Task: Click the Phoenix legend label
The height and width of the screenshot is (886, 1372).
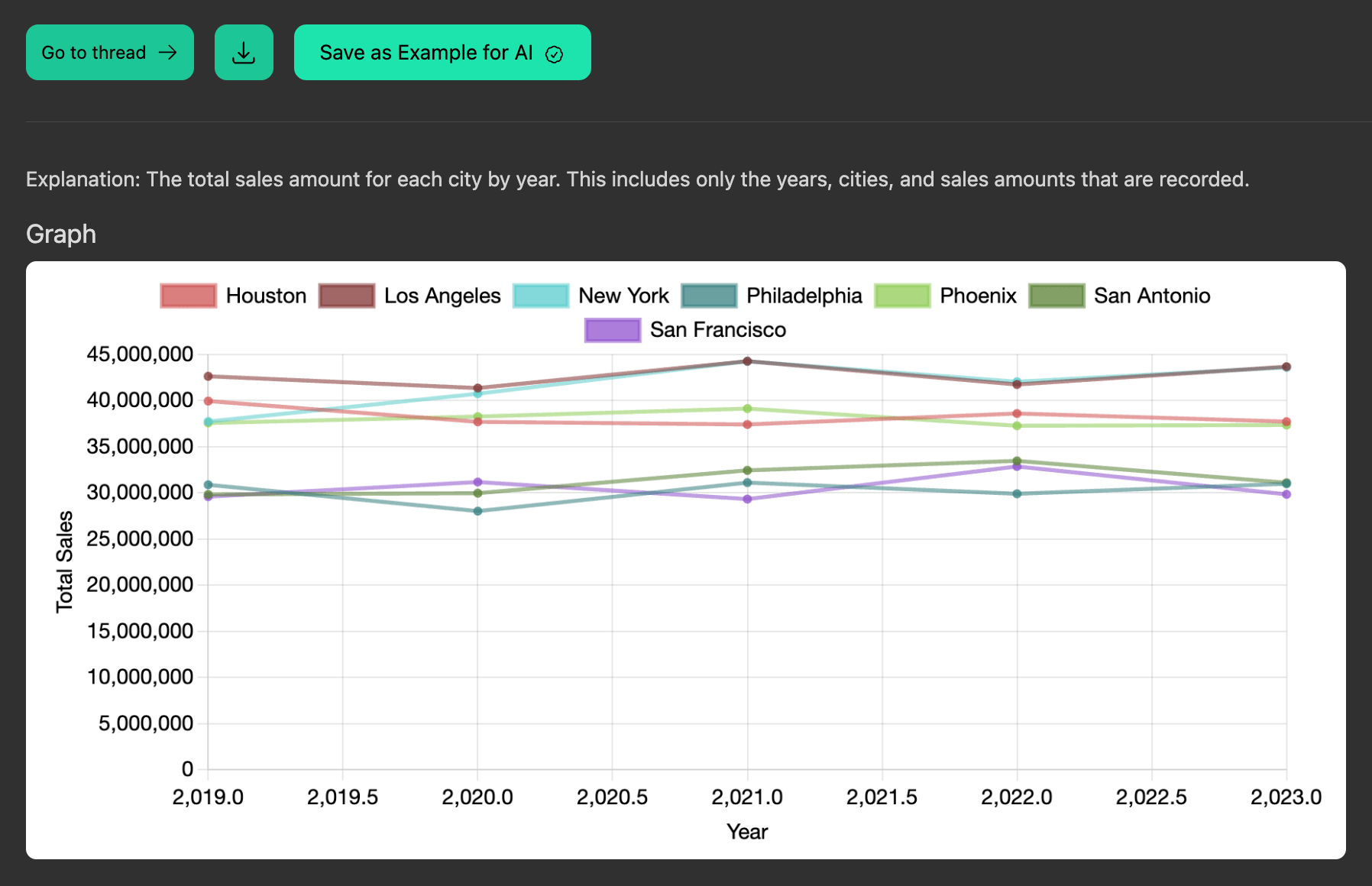Action: pyautogui.click(x=978, y=296)
